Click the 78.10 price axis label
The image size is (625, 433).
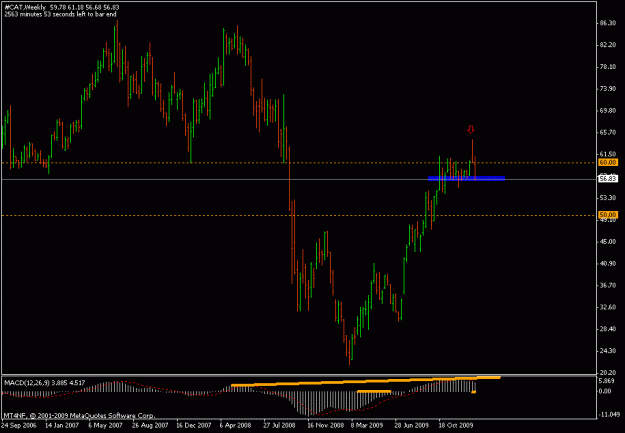(608, 67)
